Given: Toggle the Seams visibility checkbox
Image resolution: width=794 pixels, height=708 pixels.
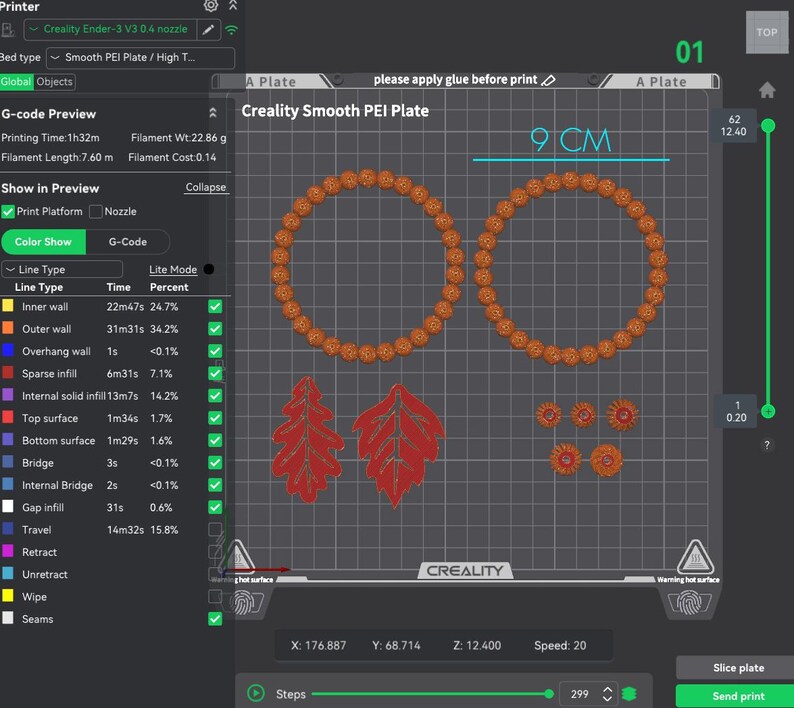Looking at the screenshot, I should pos(215,618).
